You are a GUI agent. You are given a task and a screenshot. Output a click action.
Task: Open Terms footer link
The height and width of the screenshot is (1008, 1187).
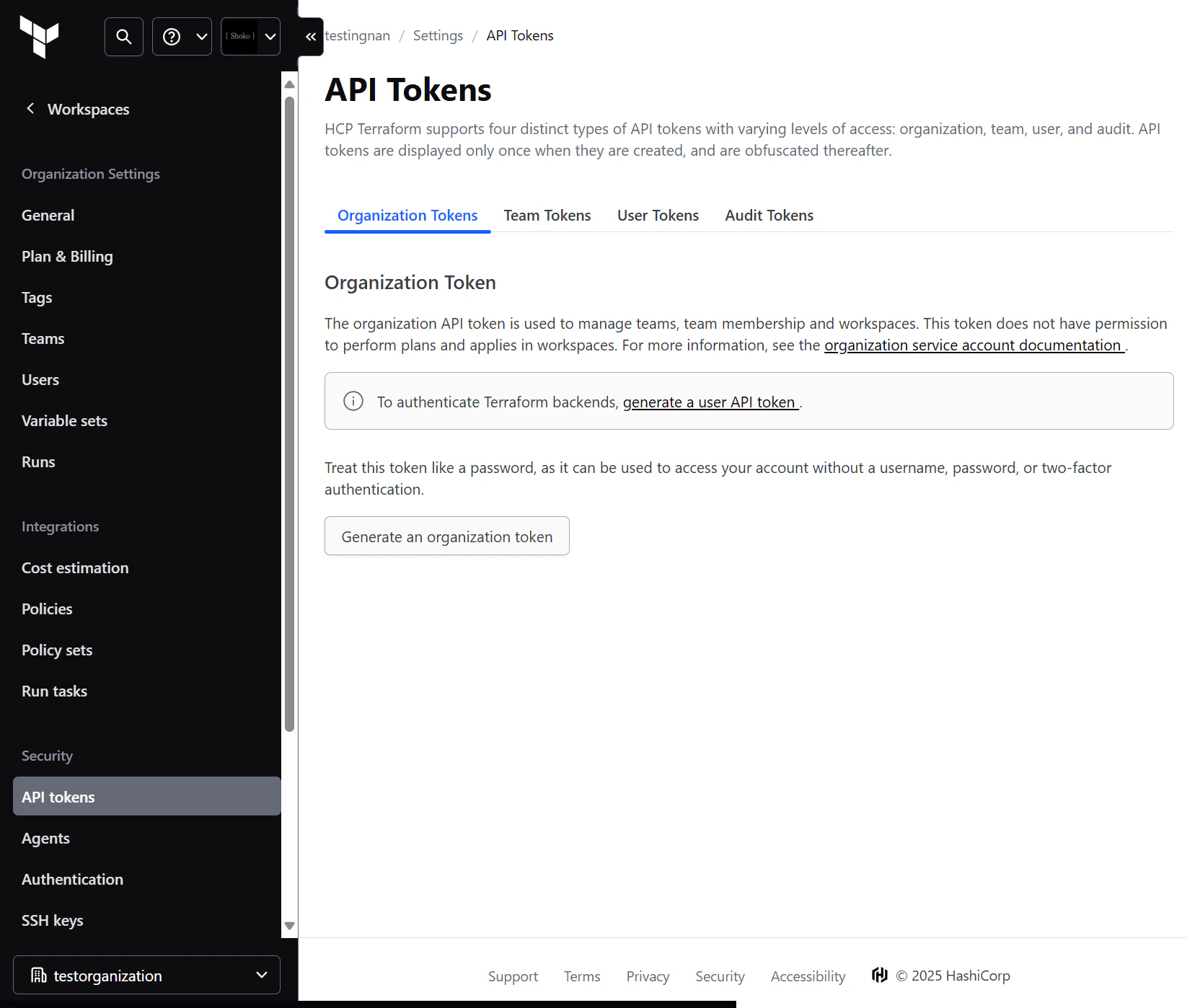(582, 976)
